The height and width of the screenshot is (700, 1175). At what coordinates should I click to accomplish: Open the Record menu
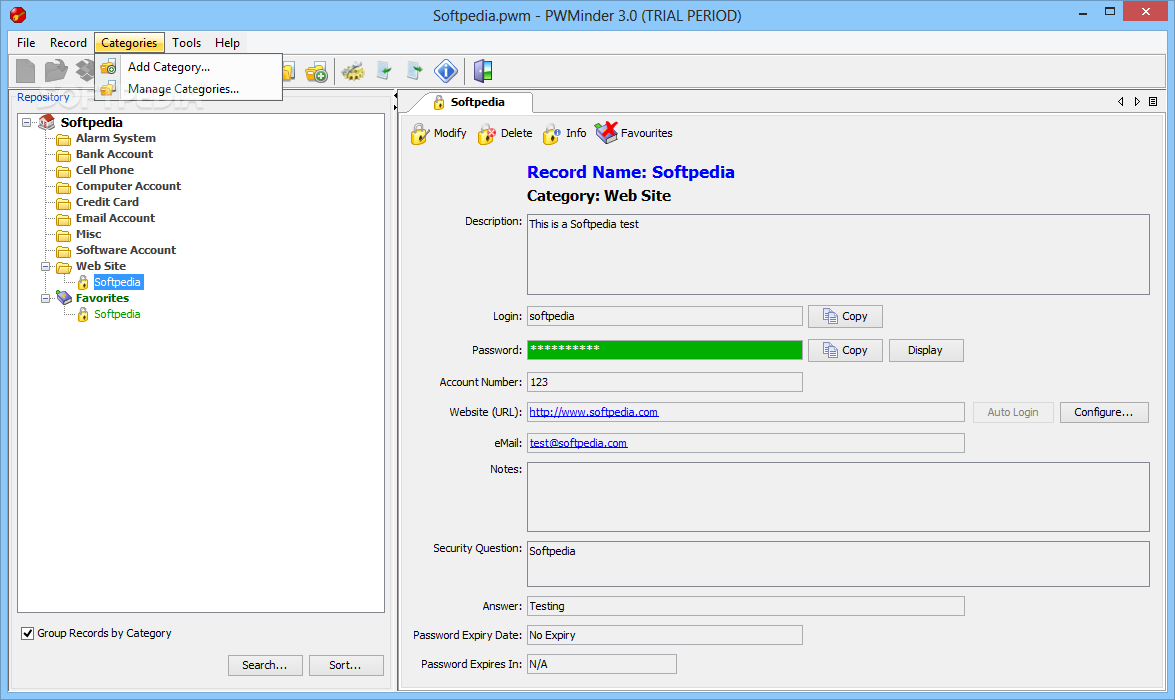(68, 43)
